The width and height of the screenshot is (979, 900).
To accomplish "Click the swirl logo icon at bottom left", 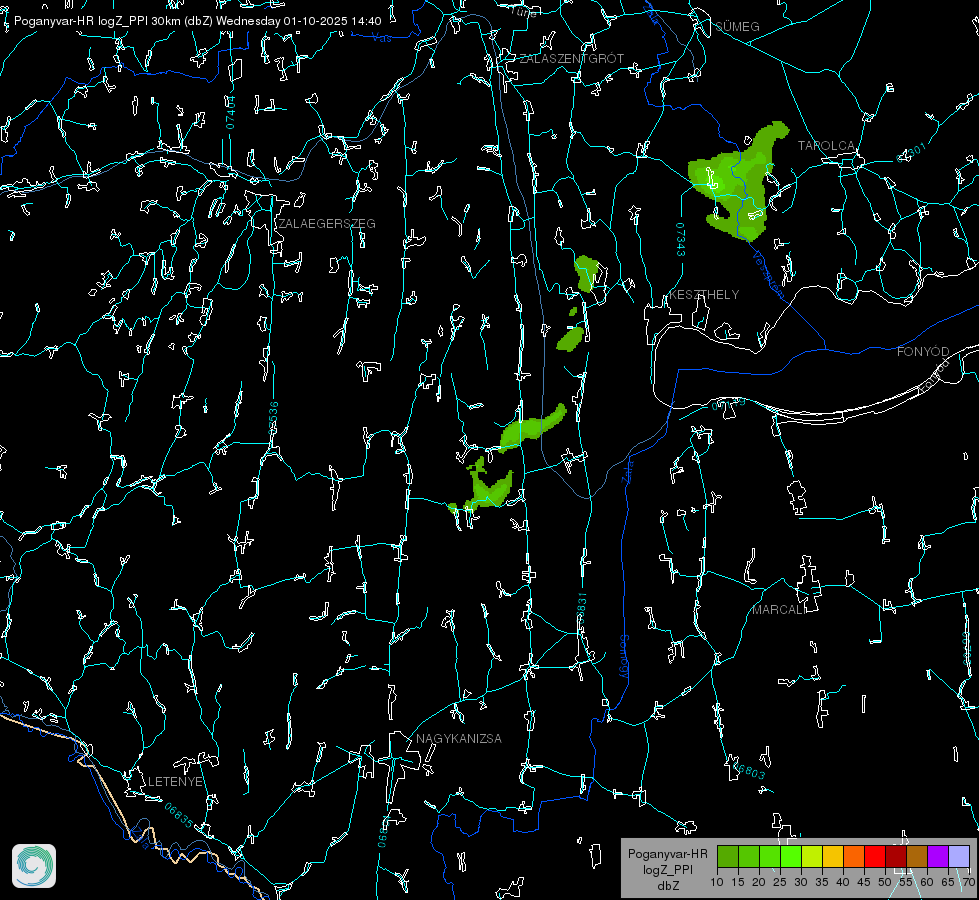I will (x=34, y=866).
